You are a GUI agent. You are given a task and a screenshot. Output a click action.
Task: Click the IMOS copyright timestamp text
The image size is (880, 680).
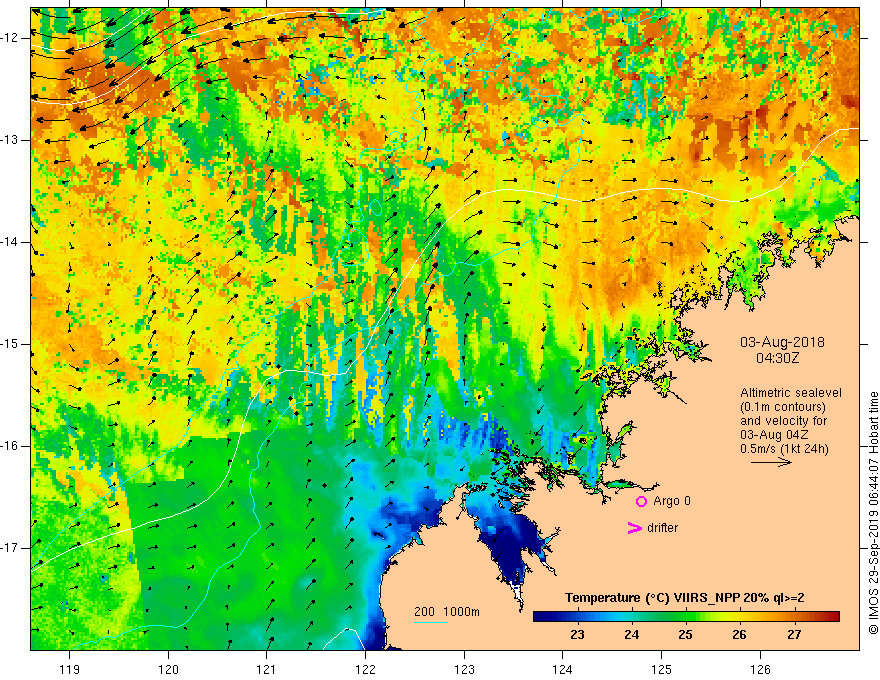pos(873,513)
